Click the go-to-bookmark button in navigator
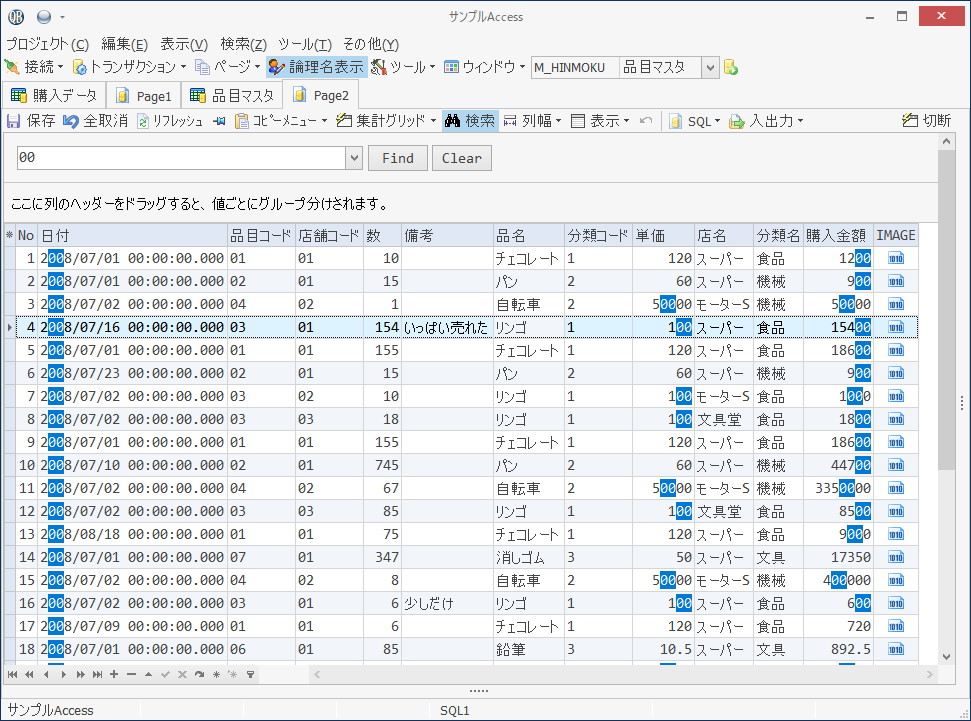 [233, 675]
